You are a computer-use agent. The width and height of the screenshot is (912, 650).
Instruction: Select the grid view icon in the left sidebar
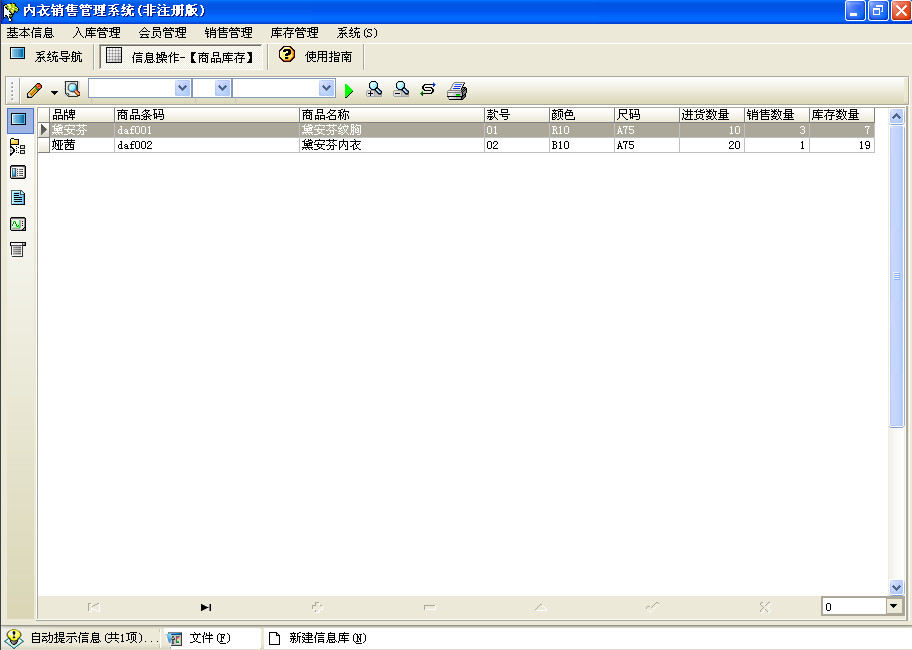pyautogui.click(x=17, y=120)
